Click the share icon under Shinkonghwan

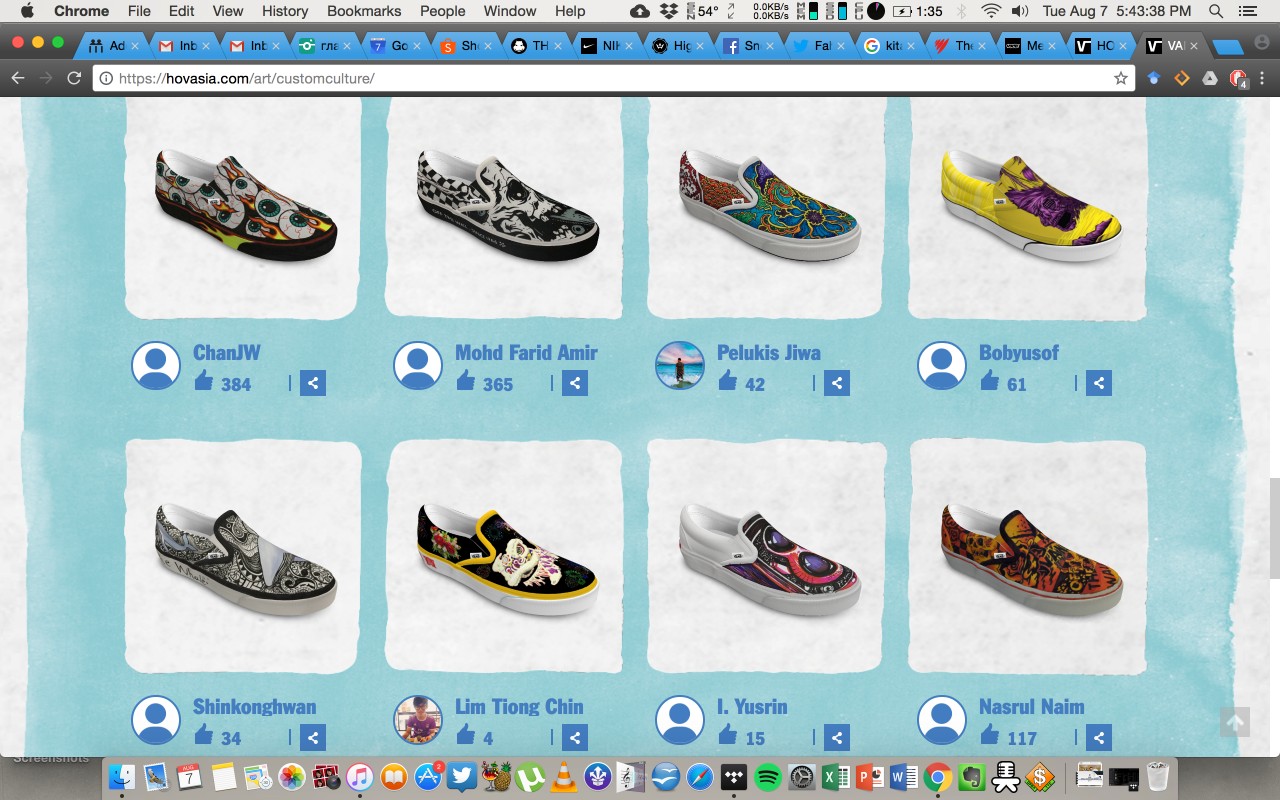313,738
